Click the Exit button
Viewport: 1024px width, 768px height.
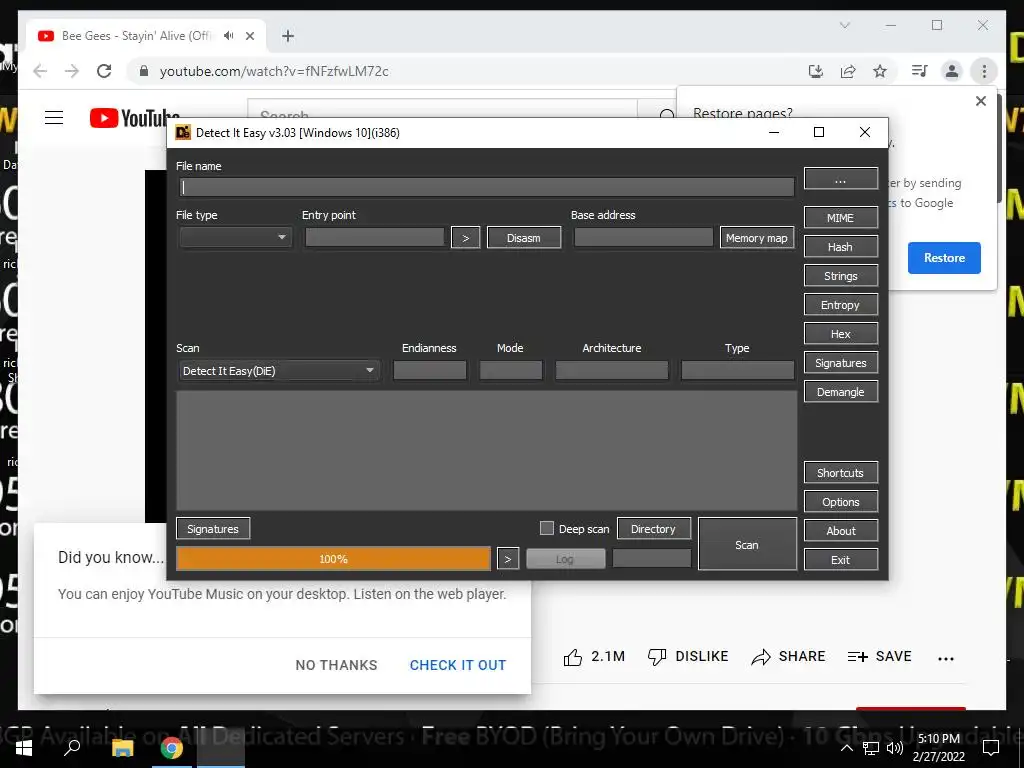coord(840,560)
